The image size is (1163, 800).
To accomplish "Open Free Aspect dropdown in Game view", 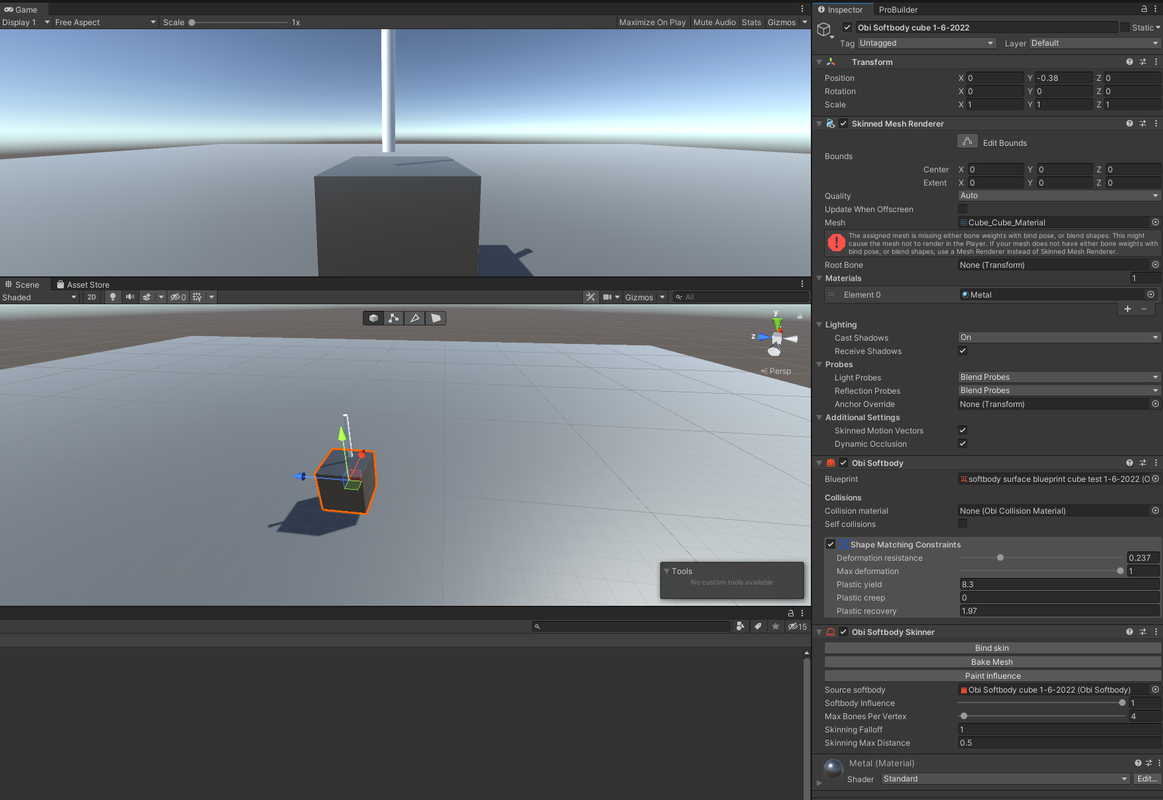I will click(105, 22).
